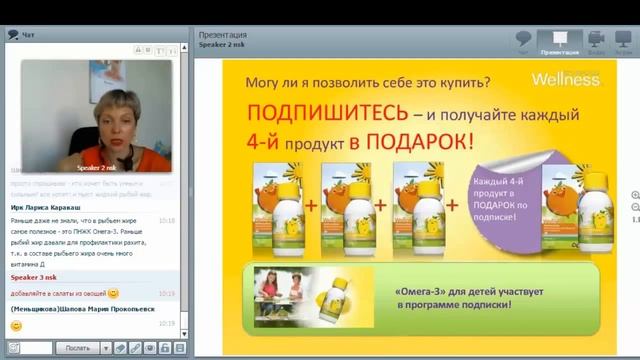Viewport: 640px width, 360px height.
Task: Click the (Меньщикова)Шапова Мария Прокопьевск name
Action: [x=82, y=309]
